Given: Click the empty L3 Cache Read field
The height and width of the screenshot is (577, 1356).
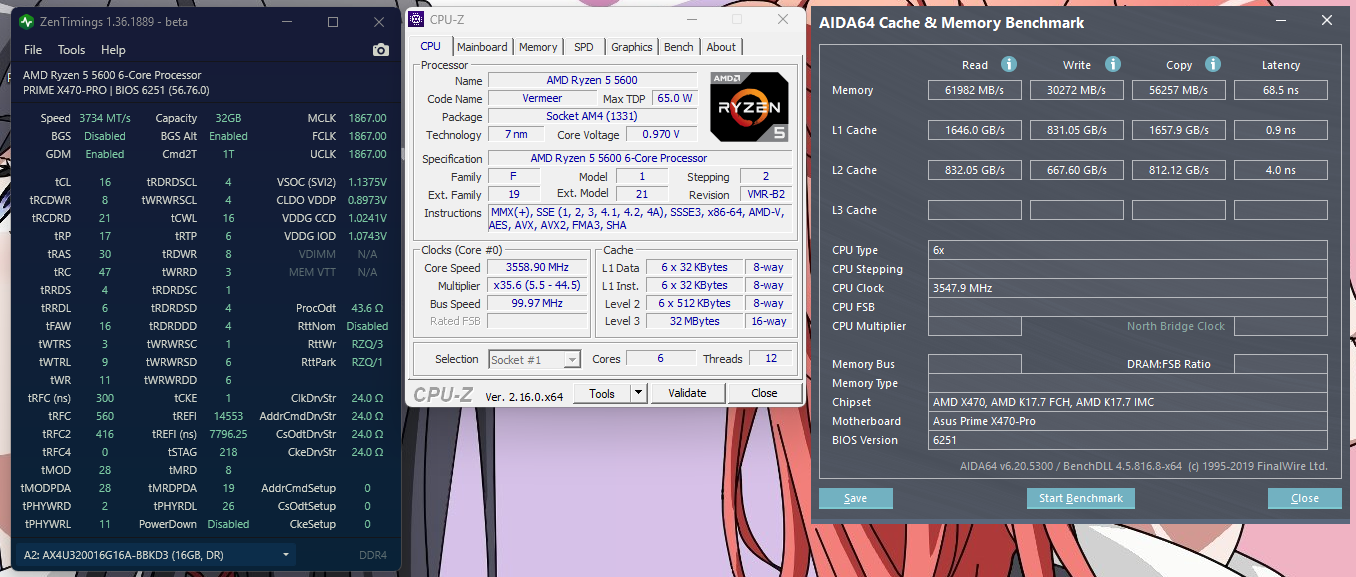Looking at the screenshot, I should (x=975, y=210).
